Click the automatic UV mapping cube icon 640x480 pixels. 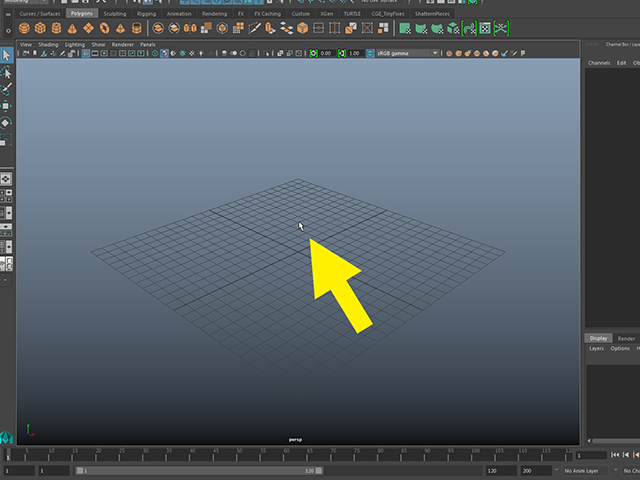click(x=453, y=29)
